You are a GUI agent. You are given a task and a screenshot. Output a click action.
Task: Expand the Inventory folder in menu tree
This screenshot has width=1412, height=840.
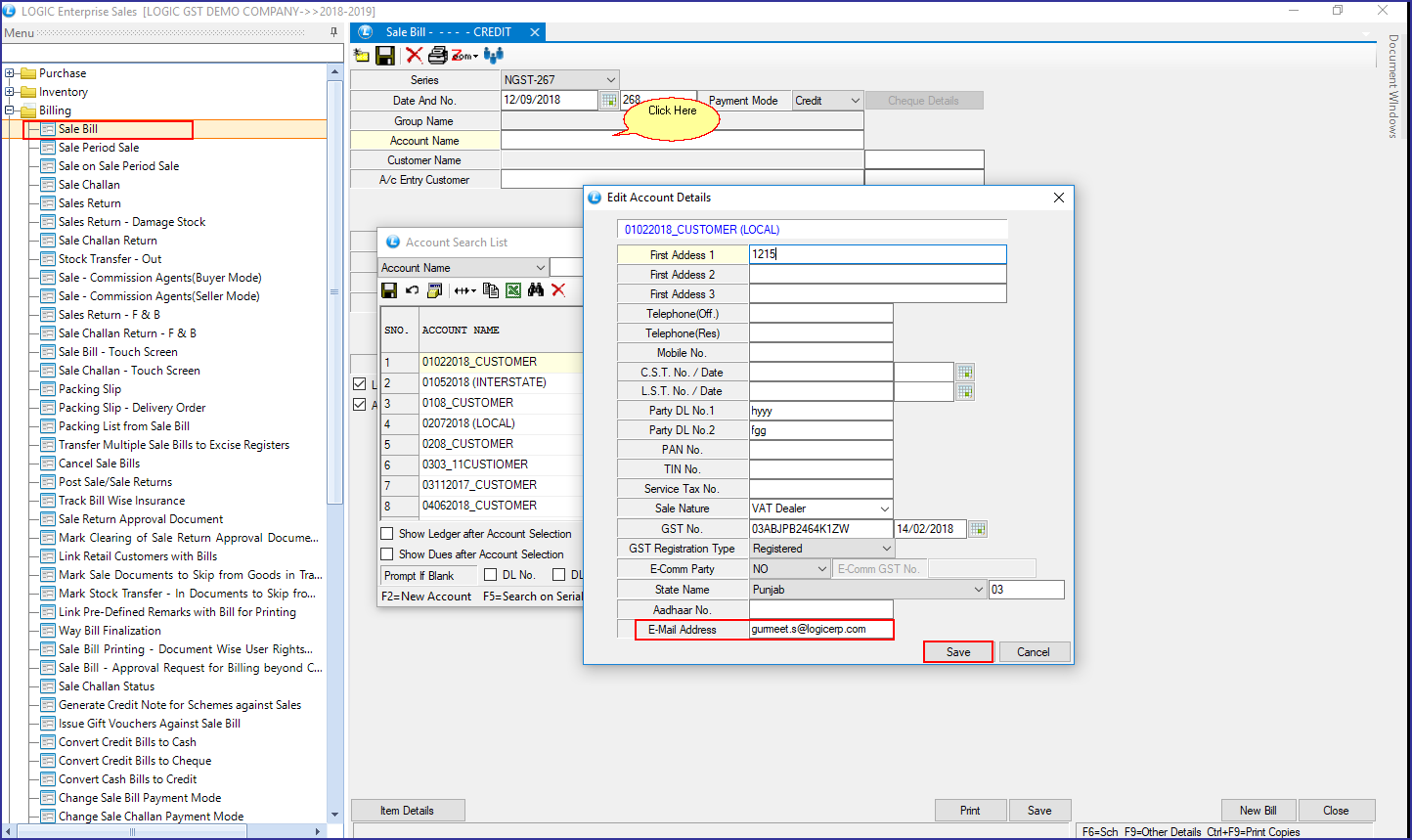click(10, 92)
